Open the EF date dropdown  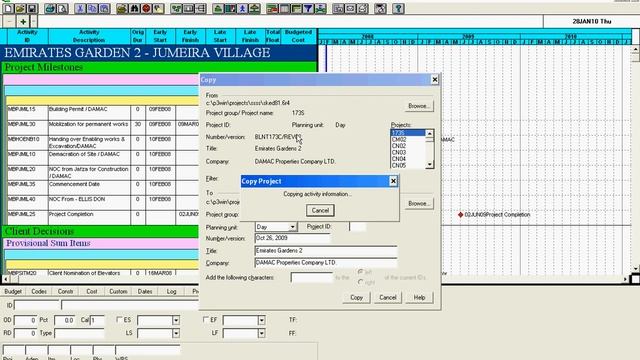click(x=261, y=320)
